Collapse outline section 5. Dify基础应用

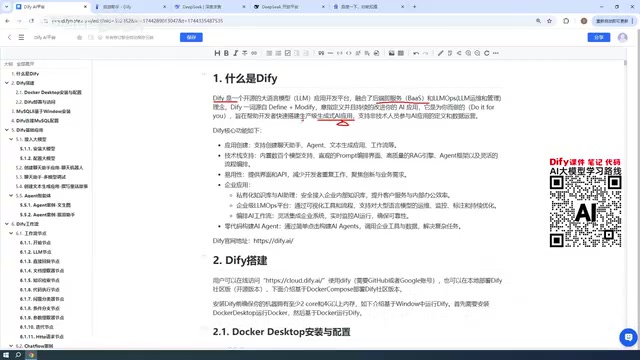pos(7,130)
